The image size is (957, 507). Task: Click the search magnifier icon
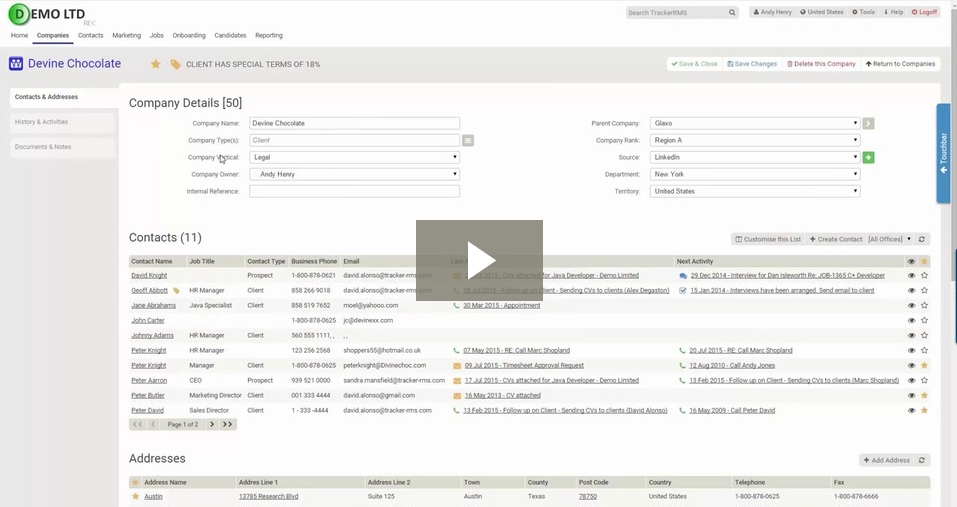pos(732,12)
